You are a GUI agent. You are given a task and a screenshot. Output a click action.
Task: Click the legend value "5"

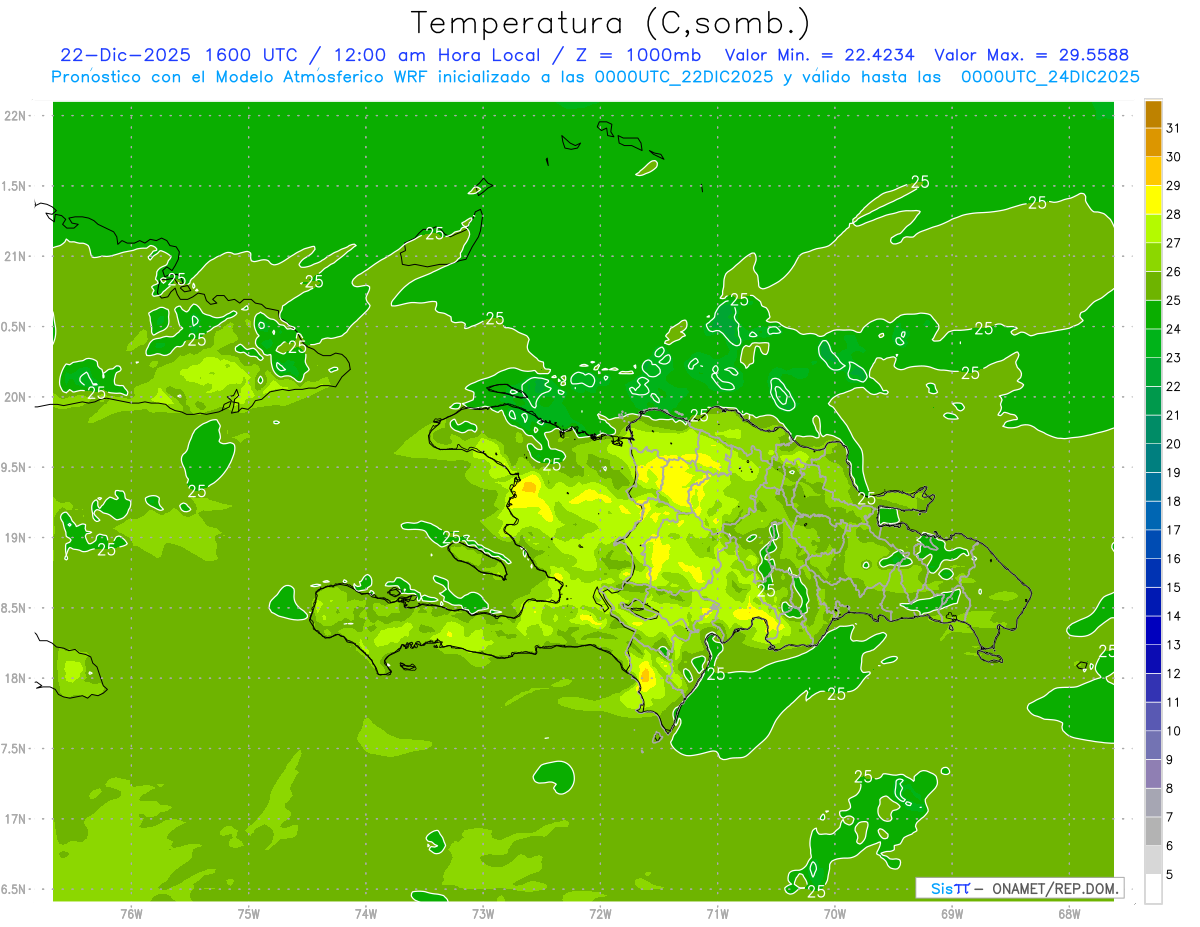[1170, 875]
